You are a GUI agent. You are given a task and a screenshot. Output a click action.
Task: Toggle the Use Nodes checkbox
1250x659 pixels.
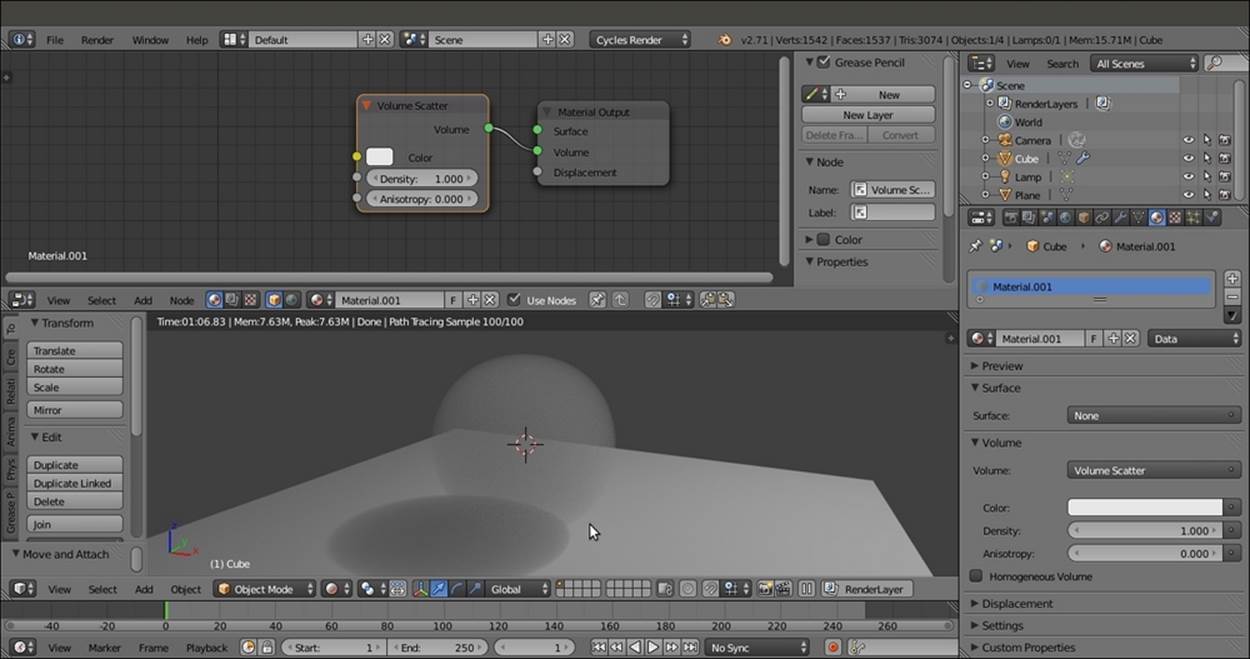coord(514,300)
